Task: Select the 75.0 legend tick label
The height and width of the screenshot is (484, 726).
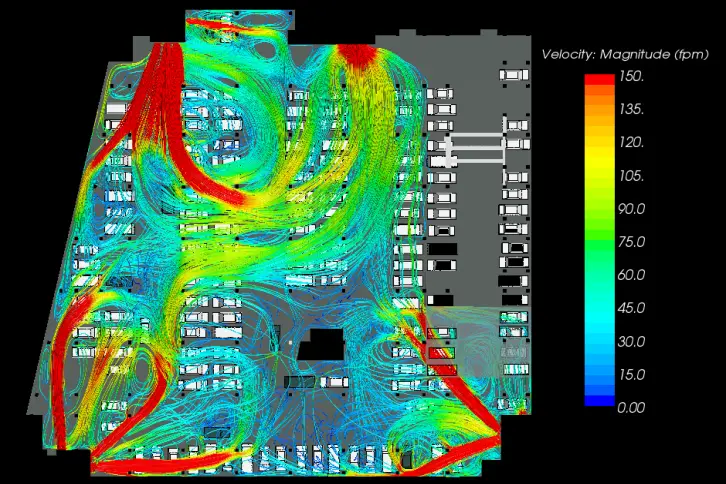Action: pos(633,242)
